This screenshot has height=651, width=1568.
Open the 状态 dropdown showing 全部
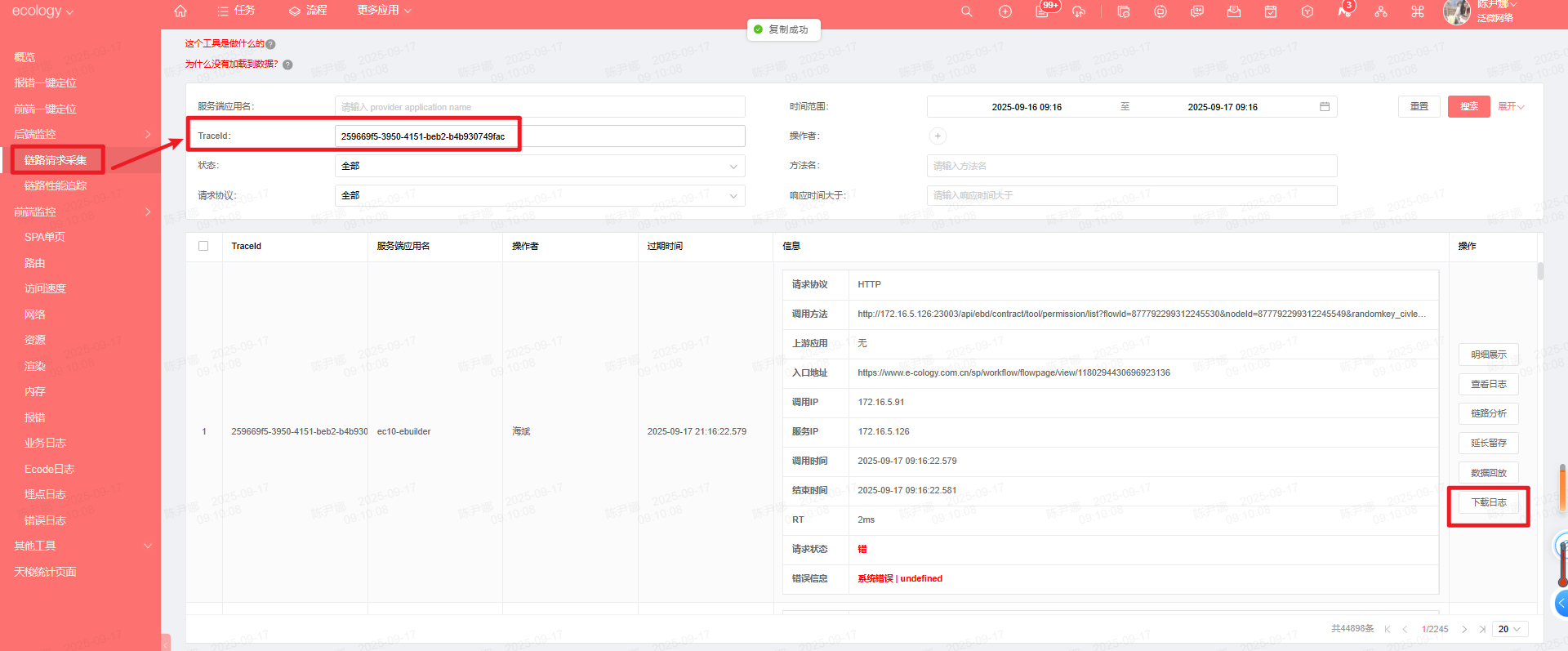(x=539, y=166)
